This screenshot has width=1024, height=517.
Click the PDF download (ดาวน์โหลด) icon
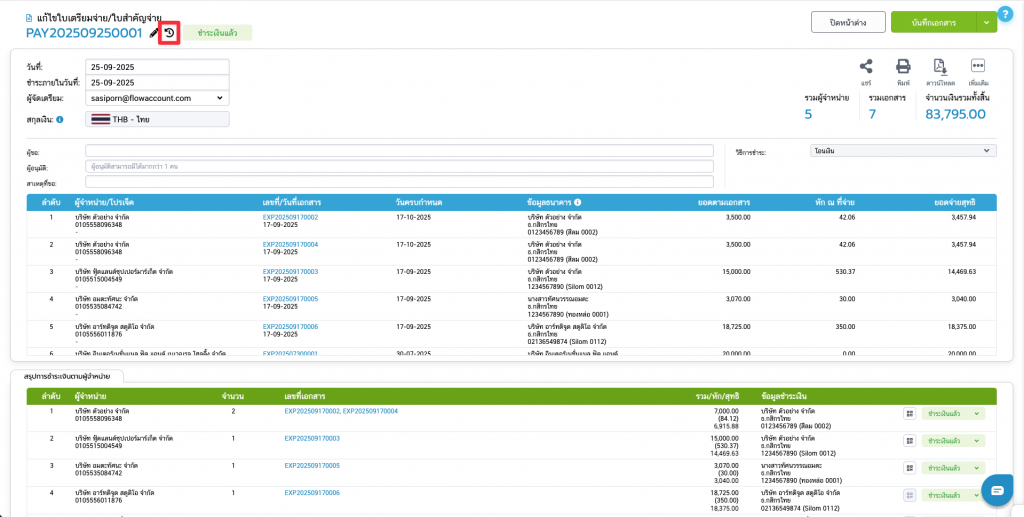point(940,67)
